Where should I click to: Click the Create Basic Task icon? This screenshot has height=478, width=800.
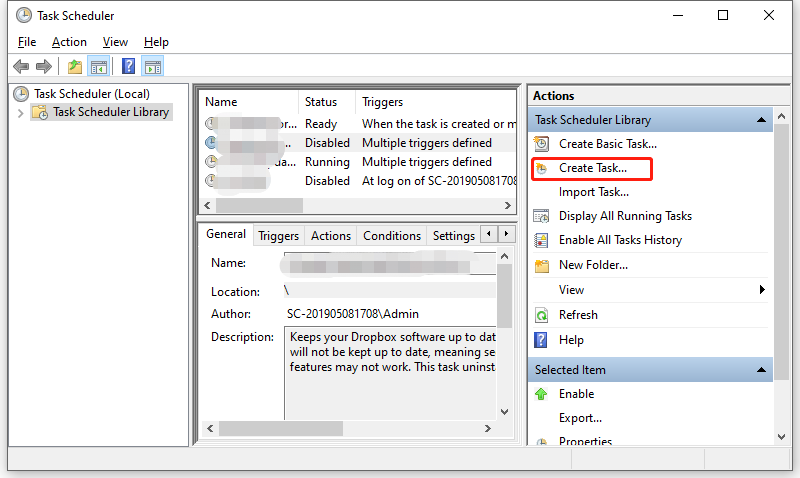coord(541,144)
